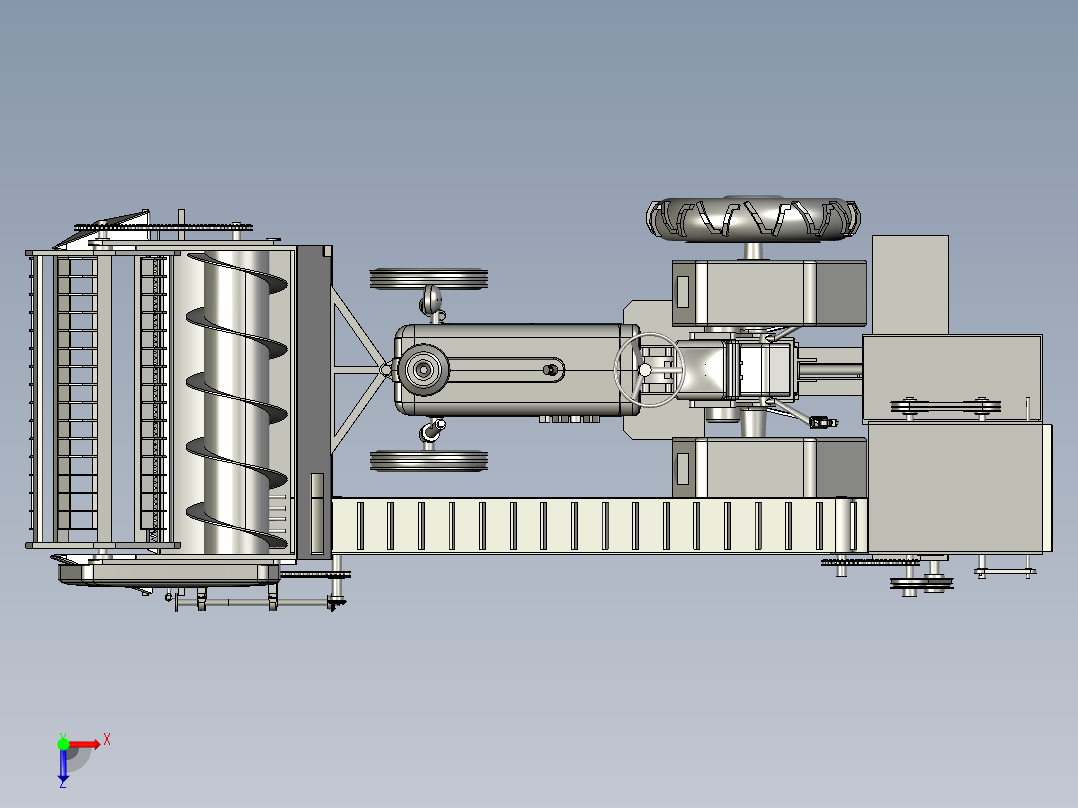Select the round cap on the tractor hood

click(x=424, y=370)
